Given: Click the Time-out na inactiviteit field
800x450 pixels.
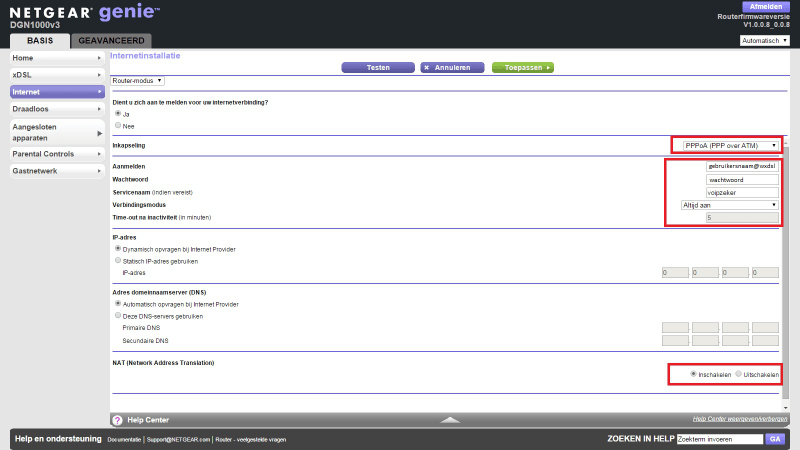Looking at the screenshot, I should pos(742,218).
